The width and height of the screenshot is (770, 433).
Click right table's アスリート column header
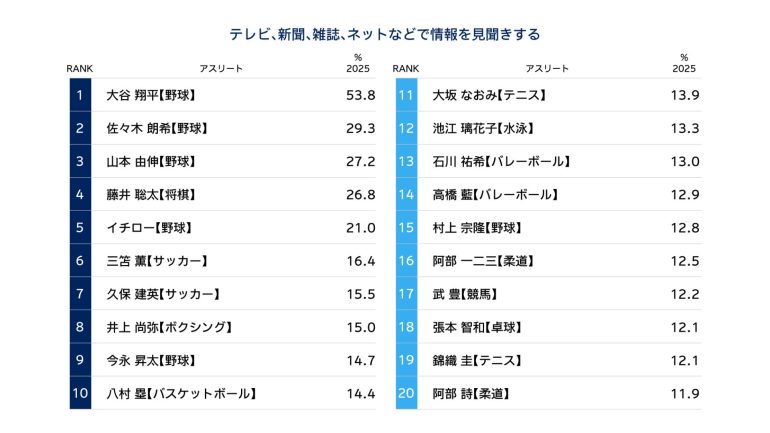tap(547, 68)
